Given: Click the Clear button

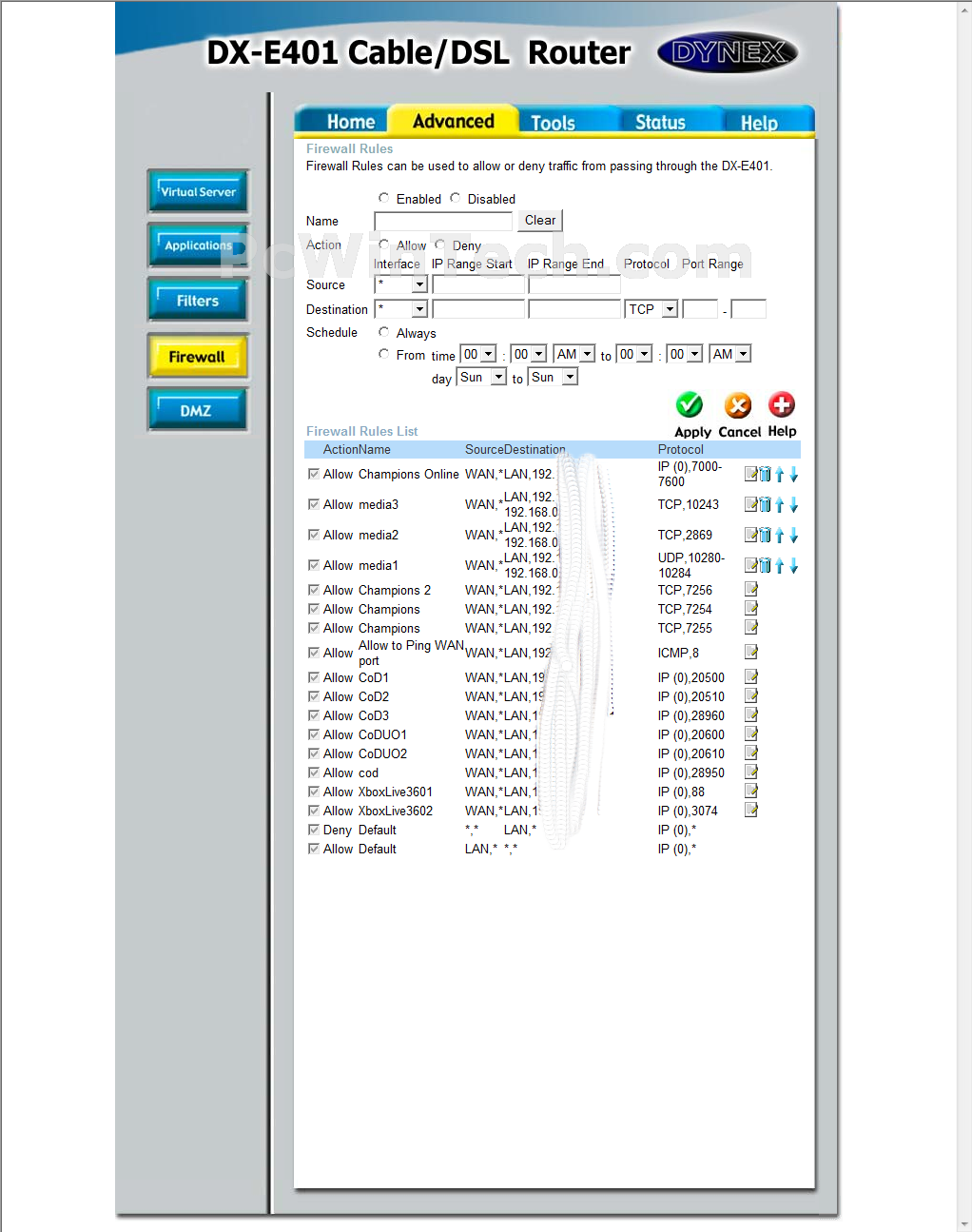Looking at the screenshot, I should (x=540, y=221).
